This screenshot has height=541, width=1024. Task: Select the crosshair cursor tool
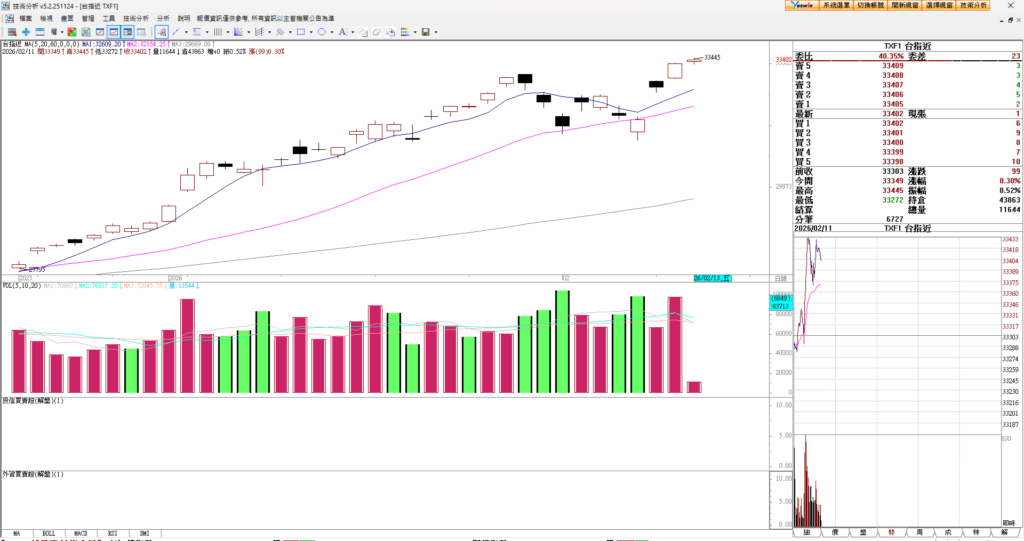pos(26,32)
